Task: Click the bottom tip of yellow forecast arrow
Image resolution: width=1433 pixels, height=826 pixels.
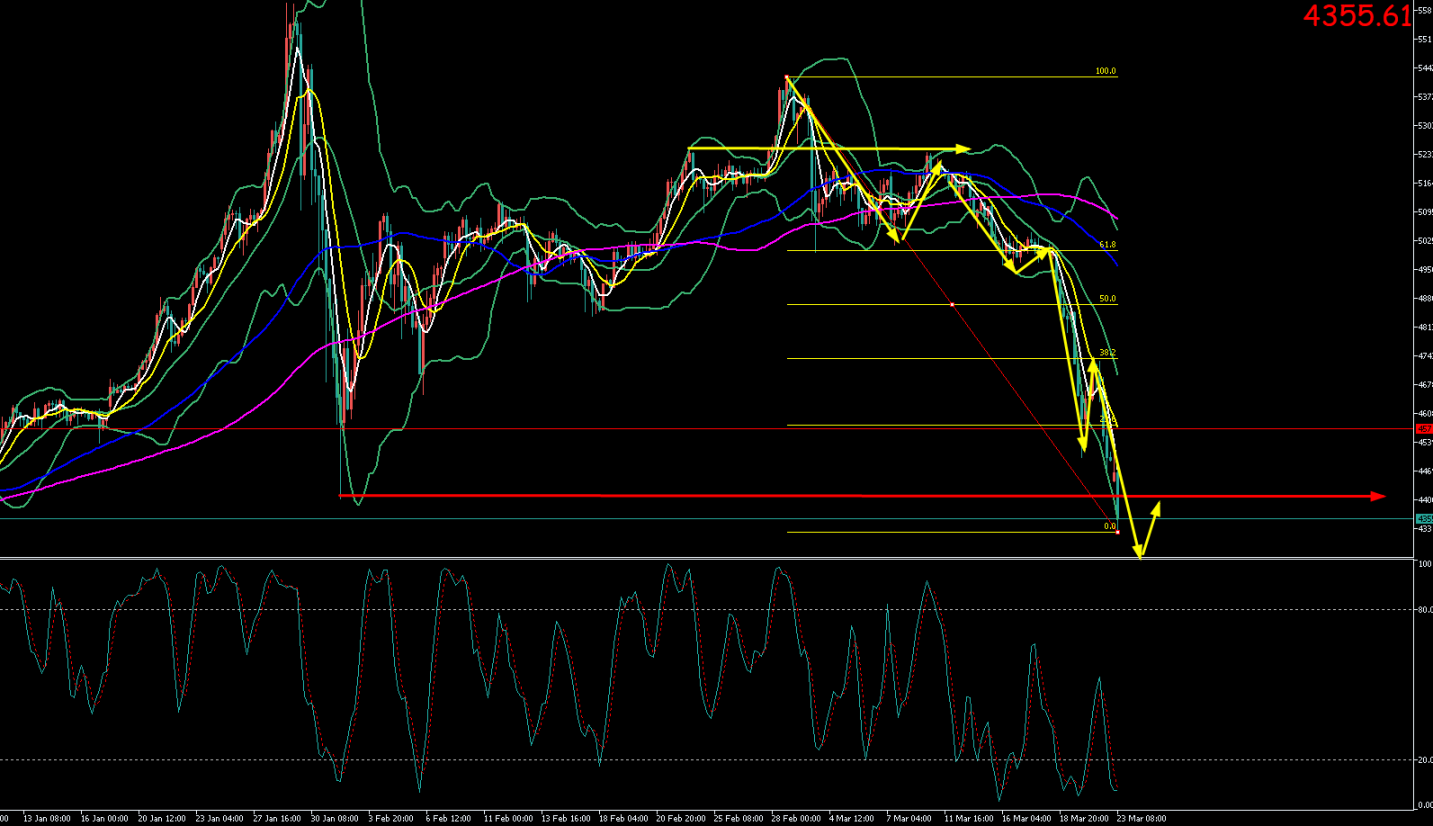Action: (1139, 555)
